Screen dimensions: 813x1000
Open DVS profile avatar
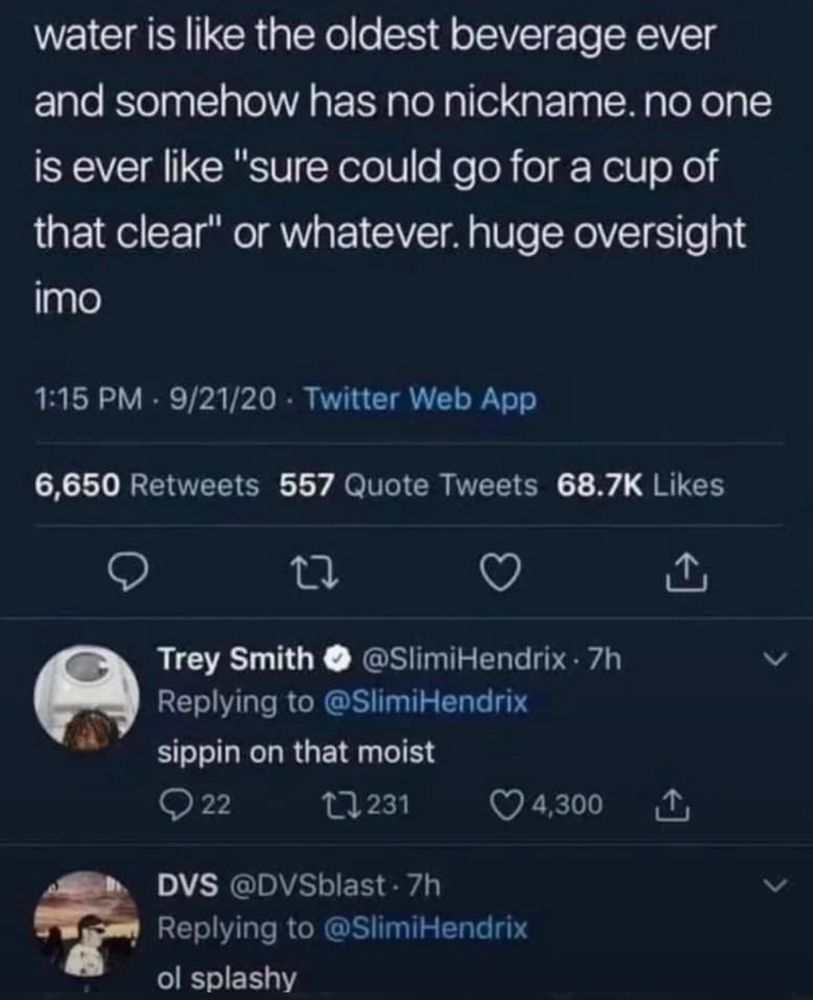(x=87, y=925)
